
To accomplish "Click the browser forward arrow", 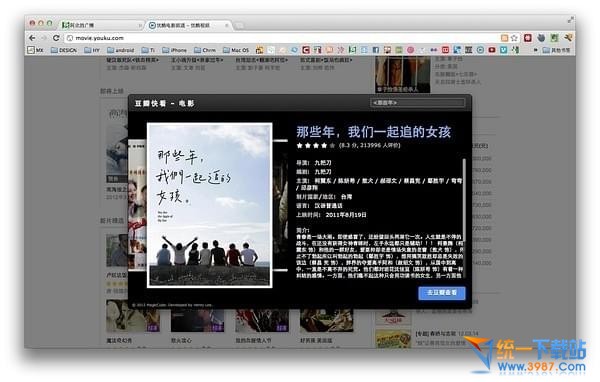I will tap(44, 38).
